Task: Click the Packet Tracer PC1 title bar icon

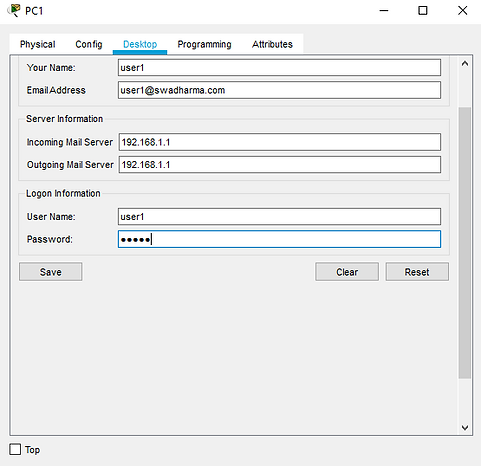Action: coord(14,10)
